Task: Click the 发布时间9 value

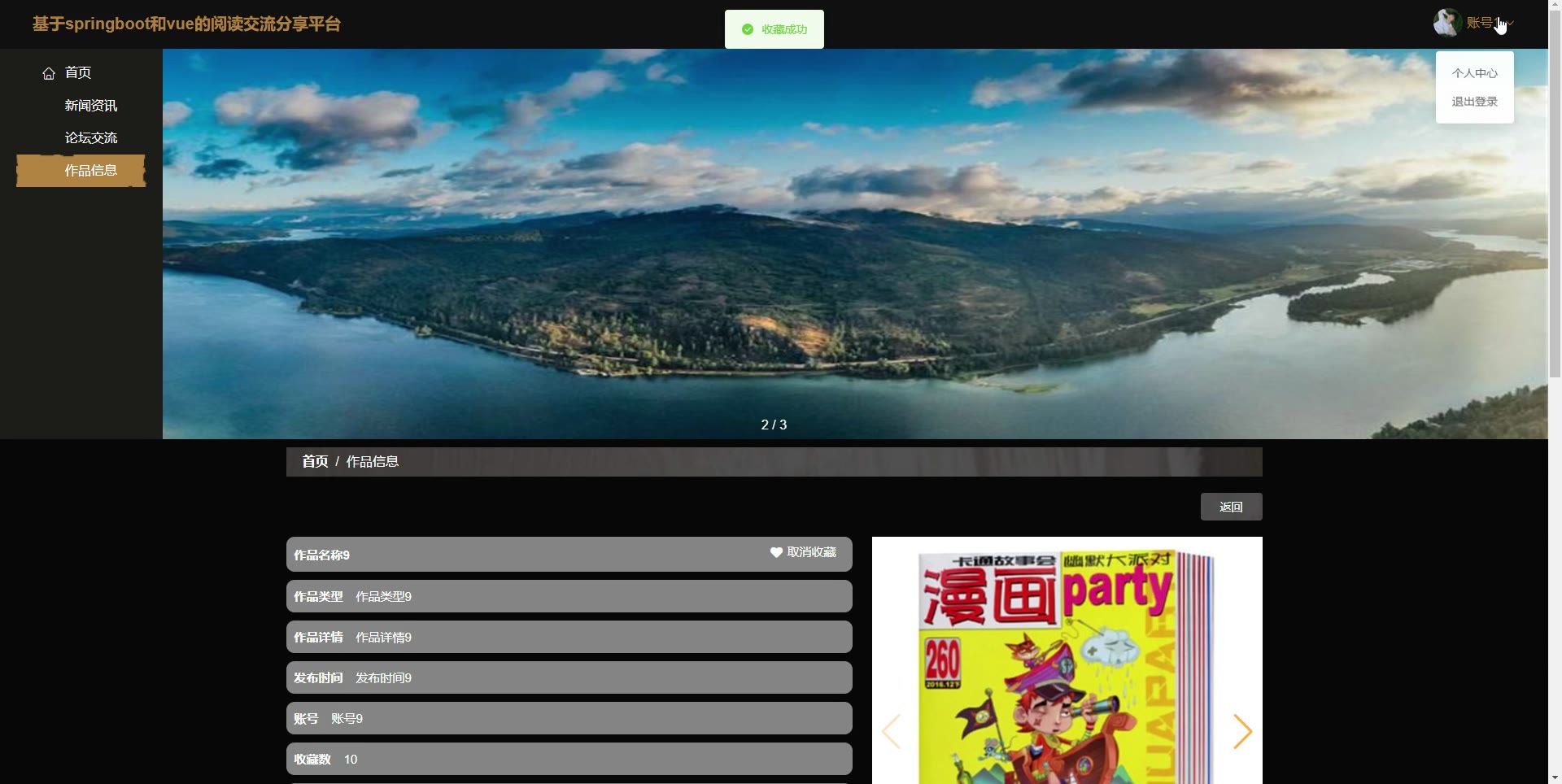Action: 383,678
